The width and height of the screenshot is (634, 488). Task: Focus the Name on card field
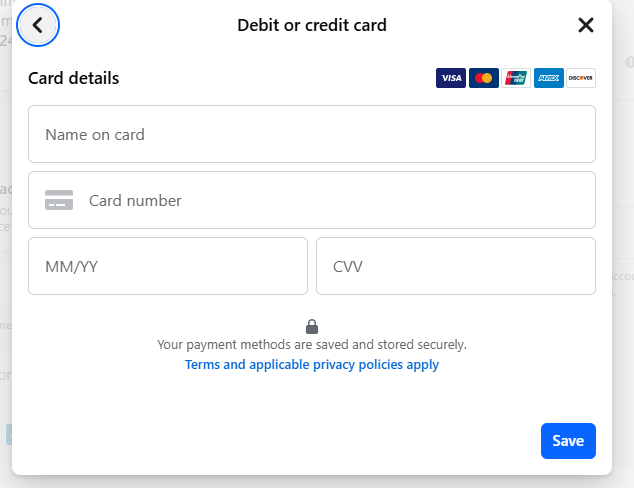[312, 134]
